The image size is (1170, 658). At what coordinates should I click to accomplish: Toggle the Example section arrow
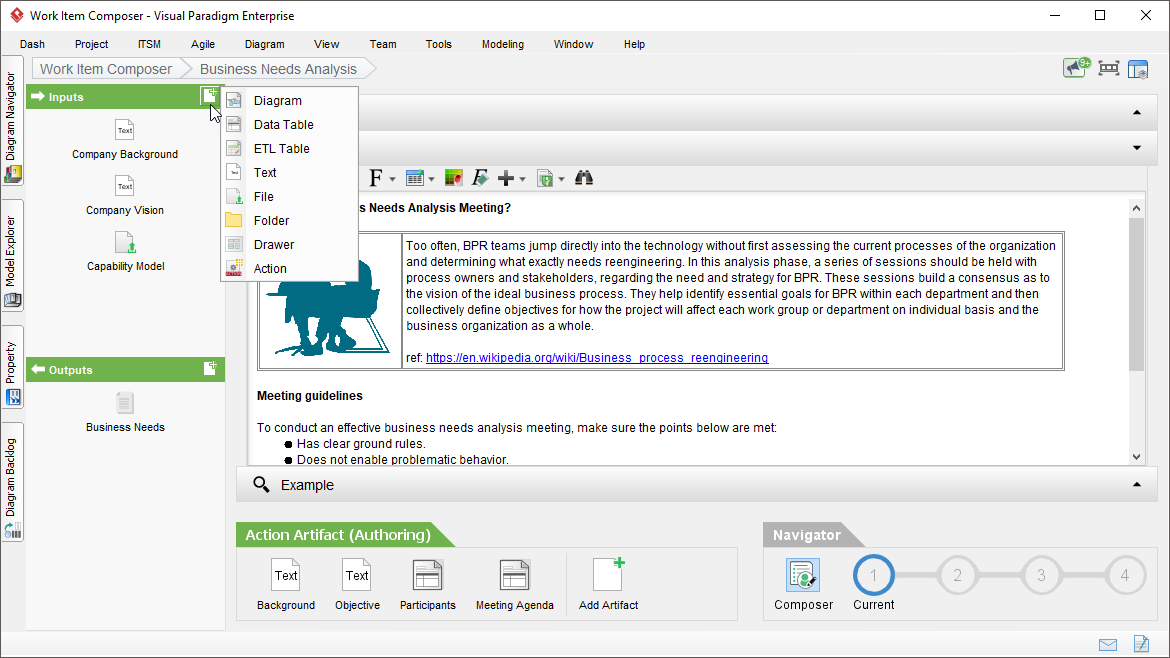pos(1136,484)
